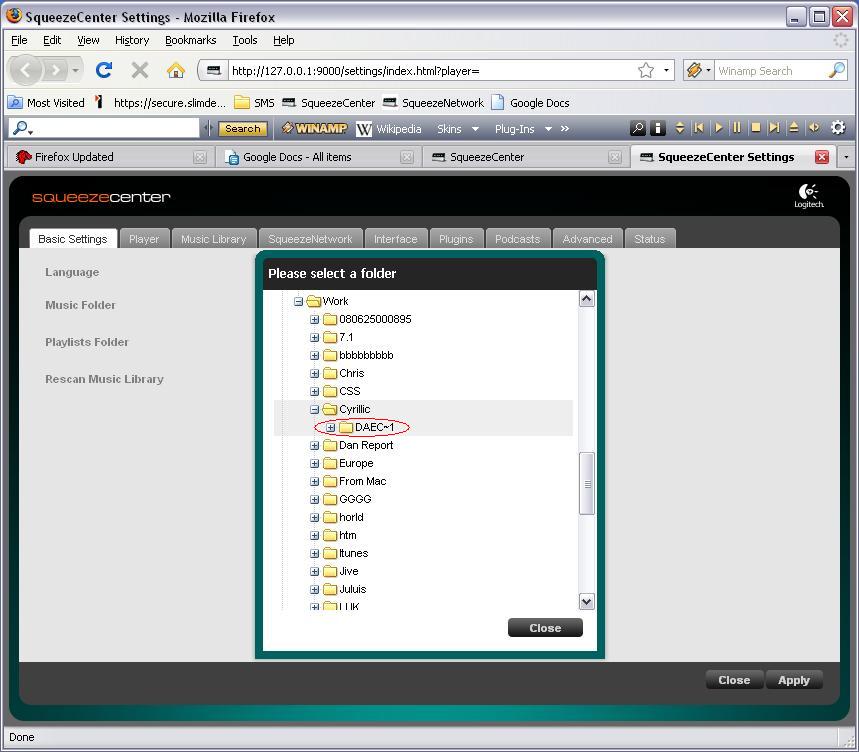Viewport: 859px width, 752px height.
Task: Click the Apply button
Action: point(793,680)
